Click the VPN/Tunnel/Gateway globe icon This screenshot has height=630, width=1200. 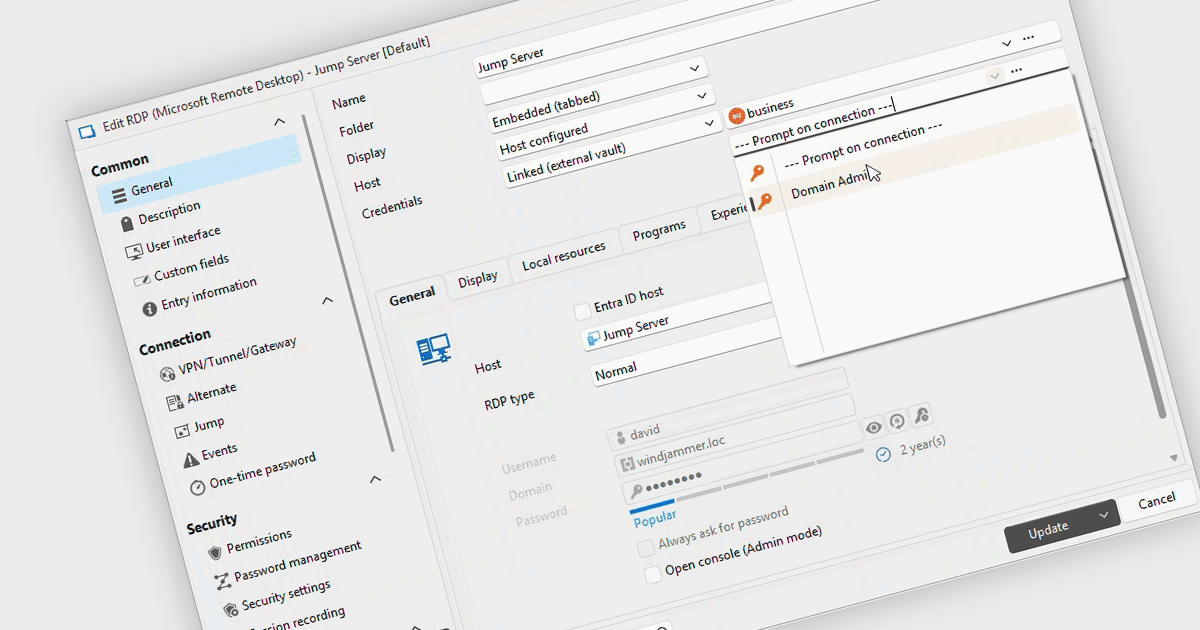pyautogui.click(x=166, y=374)
